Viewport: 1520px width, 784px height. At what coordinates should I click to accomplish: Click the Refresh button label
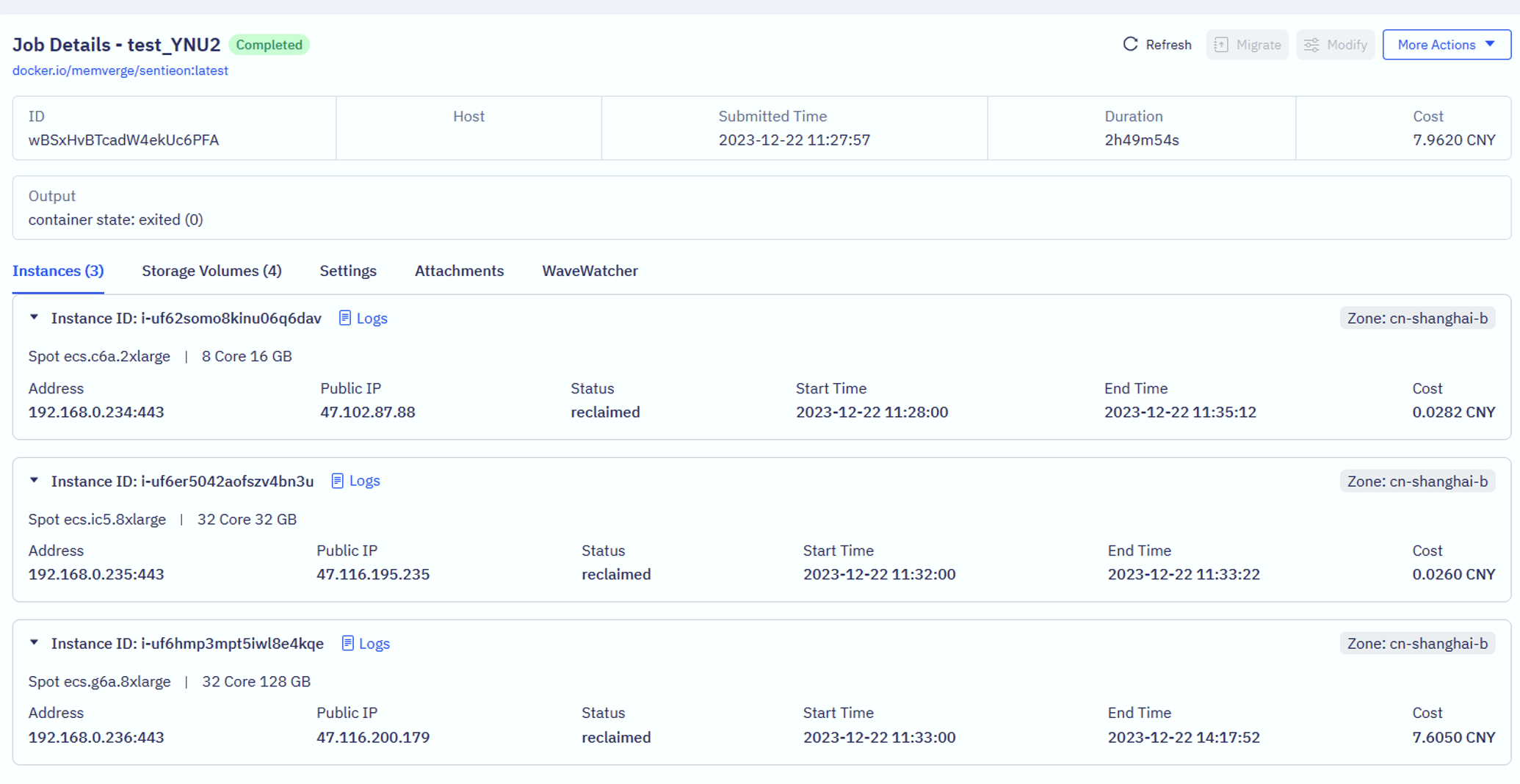coord(1168,45)
